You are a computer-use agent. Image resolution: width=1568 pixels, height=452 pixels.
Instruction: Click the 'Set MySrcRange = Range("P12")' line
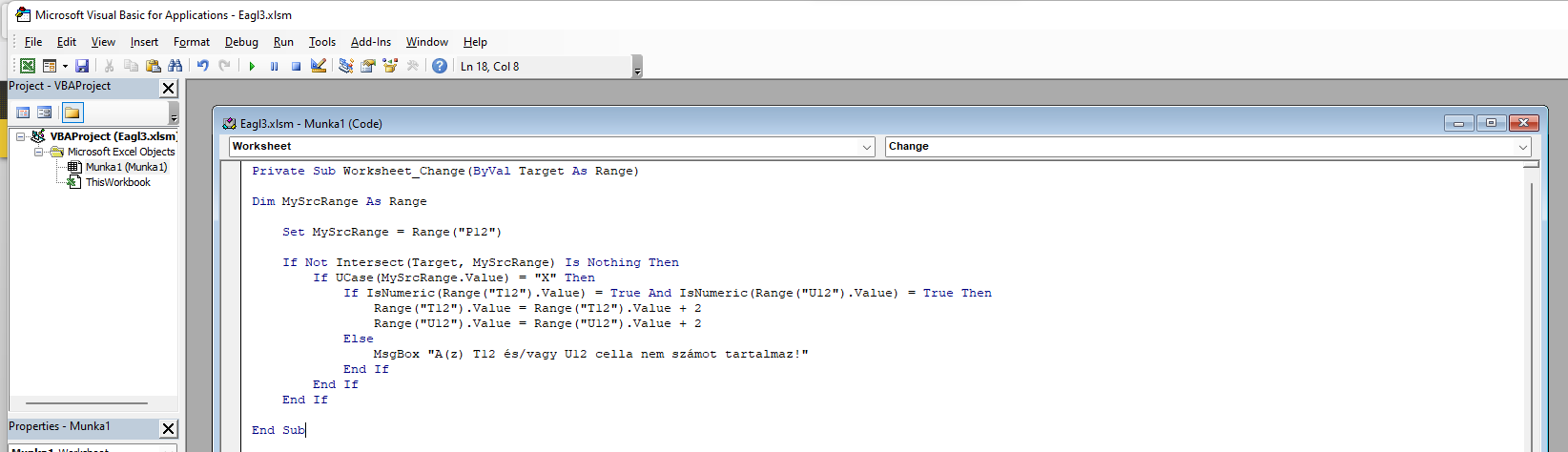392,232
